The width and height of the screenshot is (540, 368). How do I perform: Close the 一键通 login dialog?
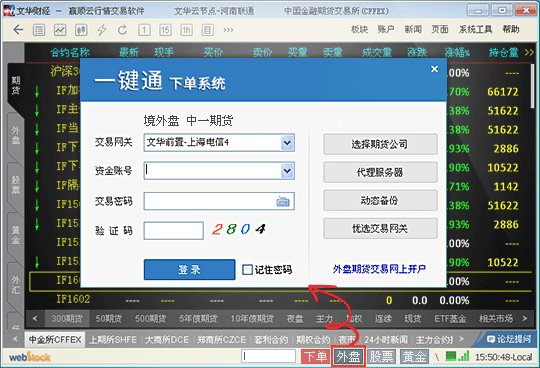pyautogui.click(x=435, y=69)
